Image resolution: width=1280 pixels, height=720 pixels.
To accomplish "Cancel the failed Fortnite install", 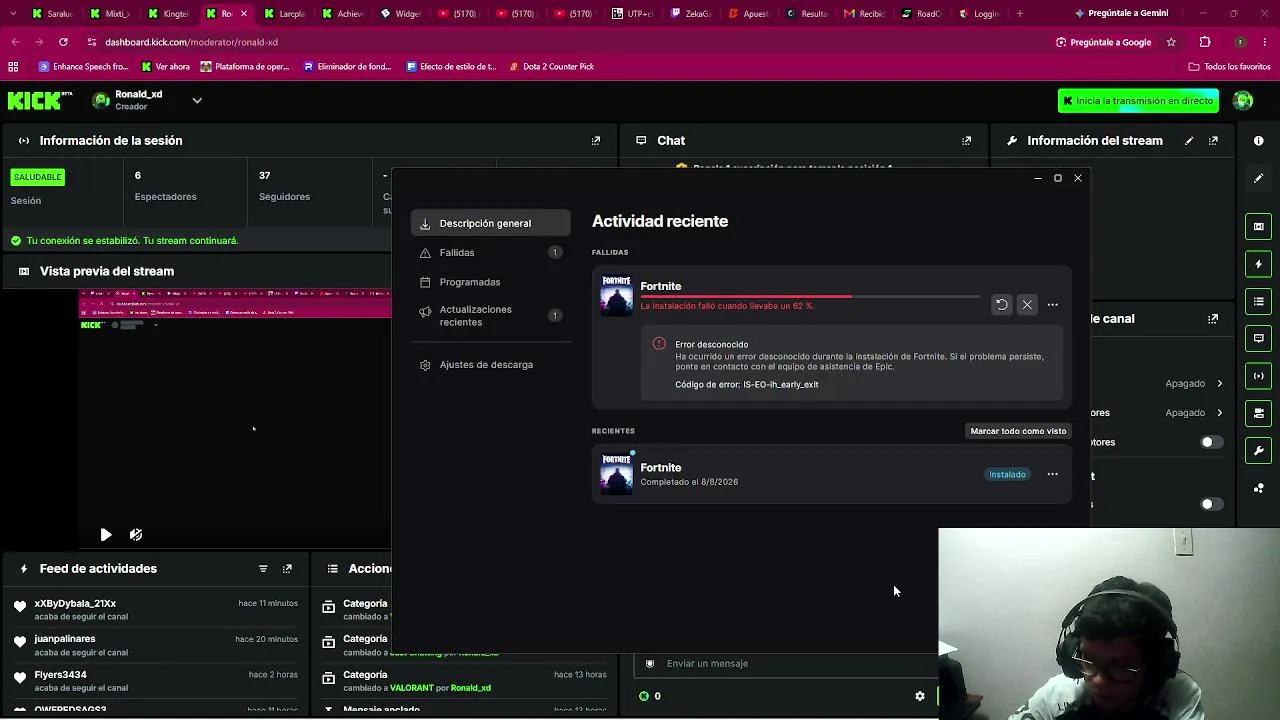I will click(x=1027, y=305).
